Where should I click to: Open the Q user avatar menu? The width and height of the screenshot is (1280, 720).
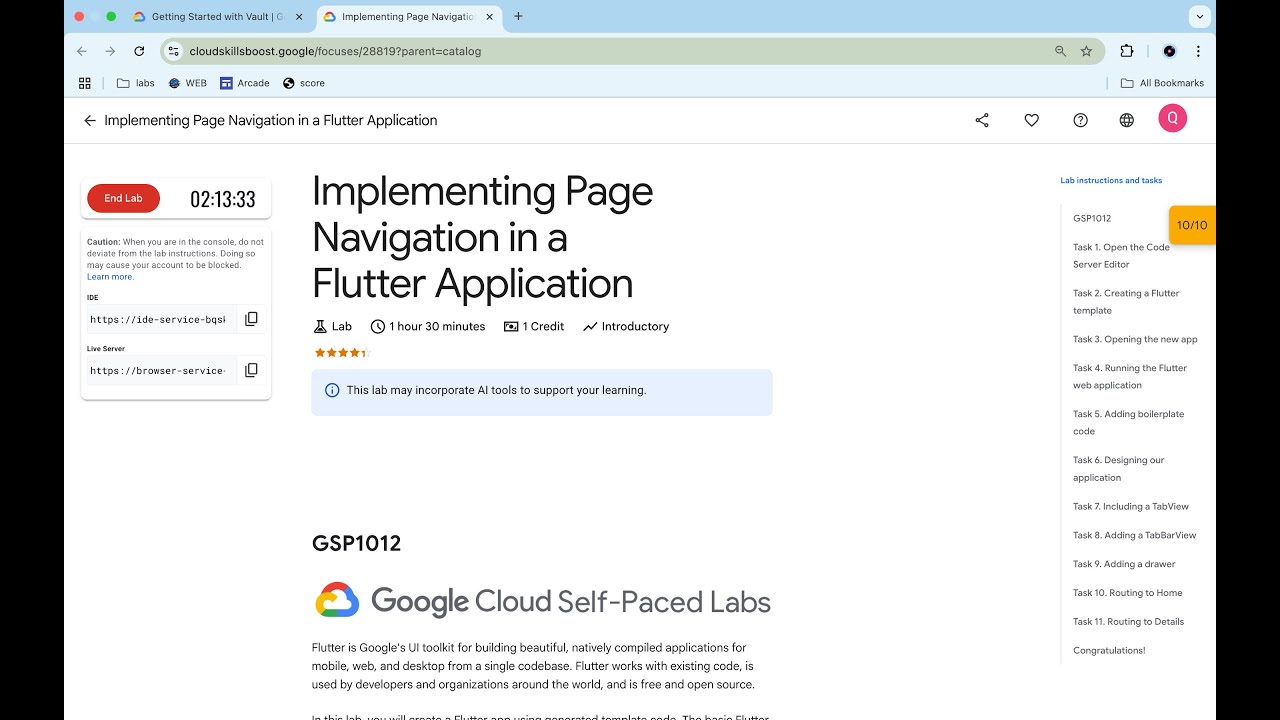click(1172, 118)
